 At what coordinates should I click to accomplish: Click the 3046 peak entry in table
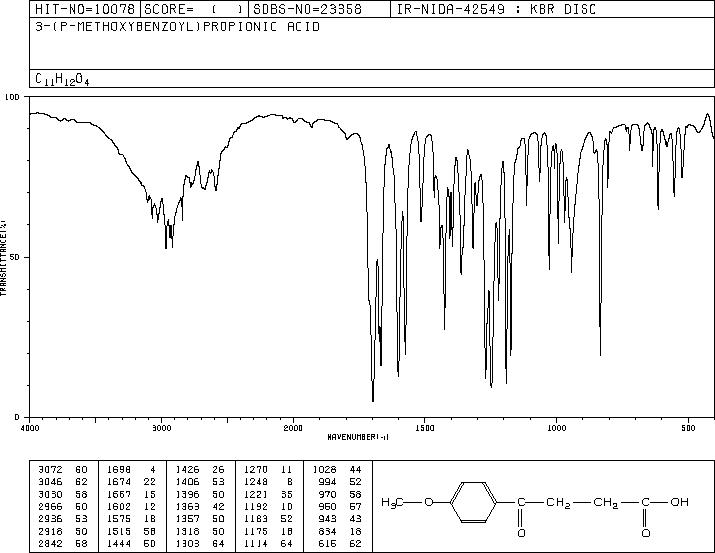point(63,481)
